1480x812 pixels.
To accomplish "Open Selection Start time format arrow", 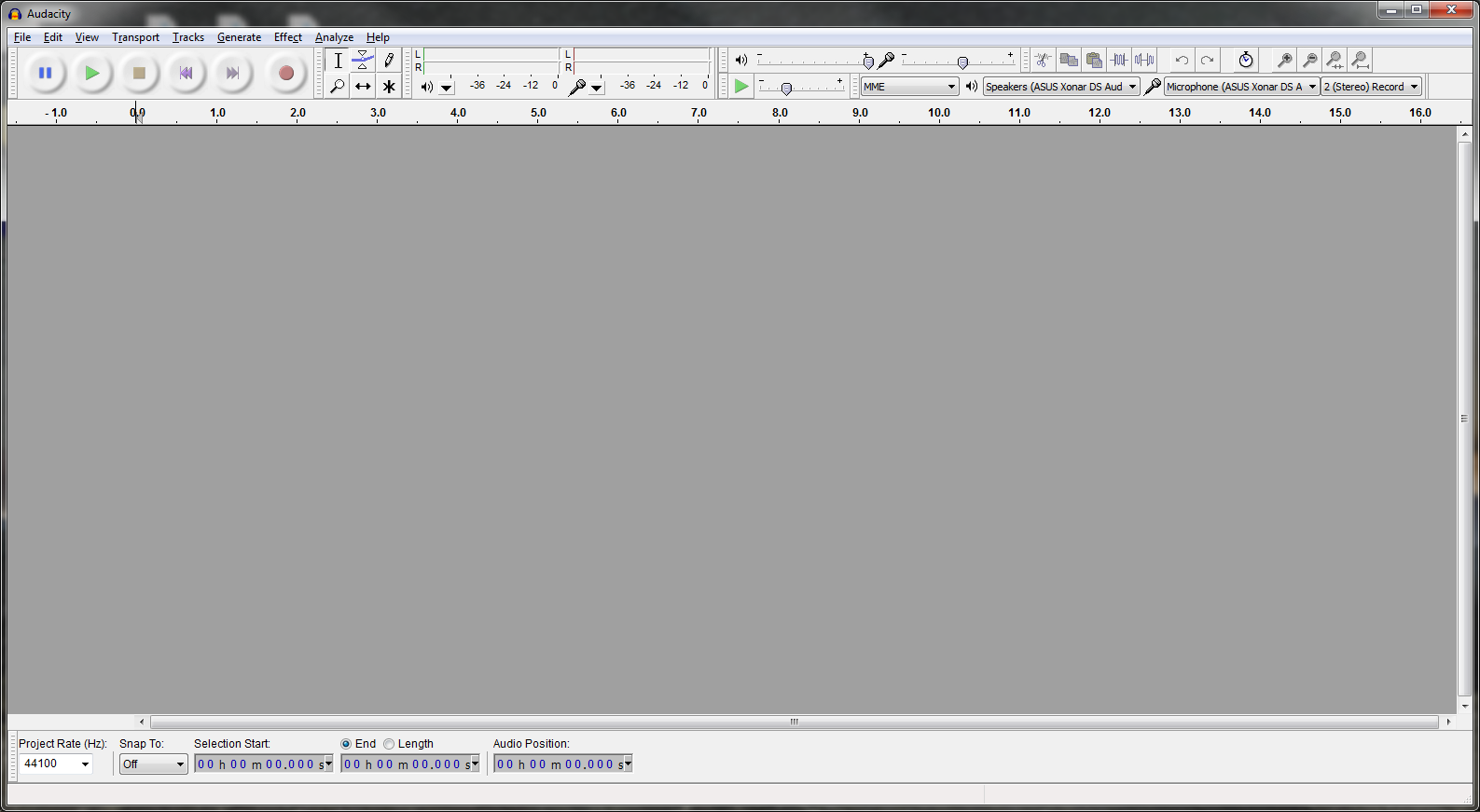I will pos(327,764).
